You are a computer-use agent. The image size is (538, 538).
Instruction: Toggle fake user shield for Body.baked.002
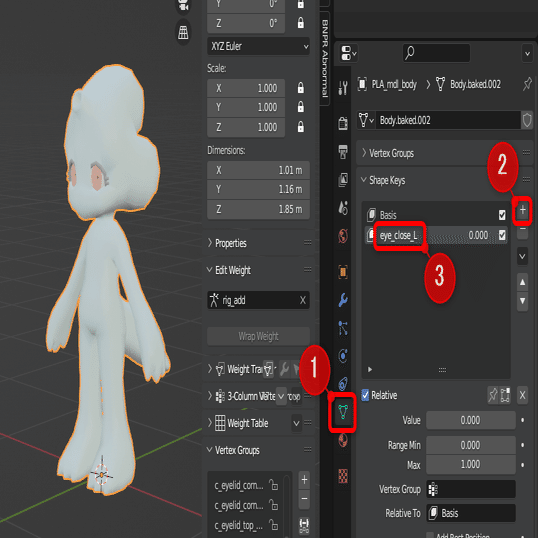527,120
